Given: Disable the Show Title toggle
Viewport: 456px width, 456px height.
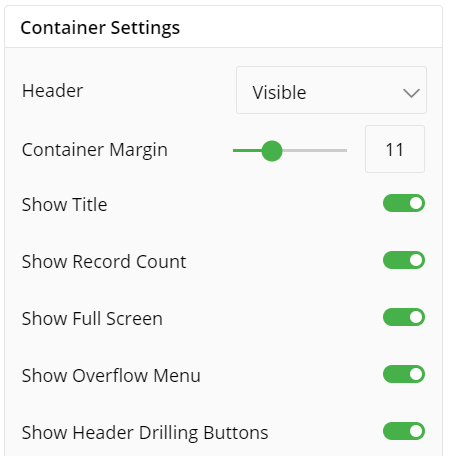Looking at the screenshot, I should click(x=404, y=203).
